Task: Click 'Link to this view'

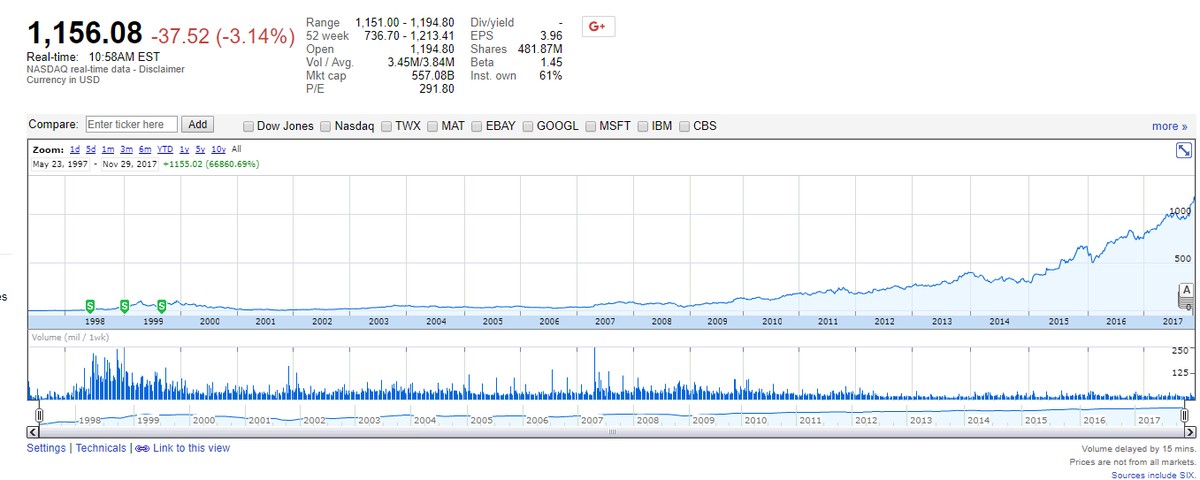Action: coord(192,448)
